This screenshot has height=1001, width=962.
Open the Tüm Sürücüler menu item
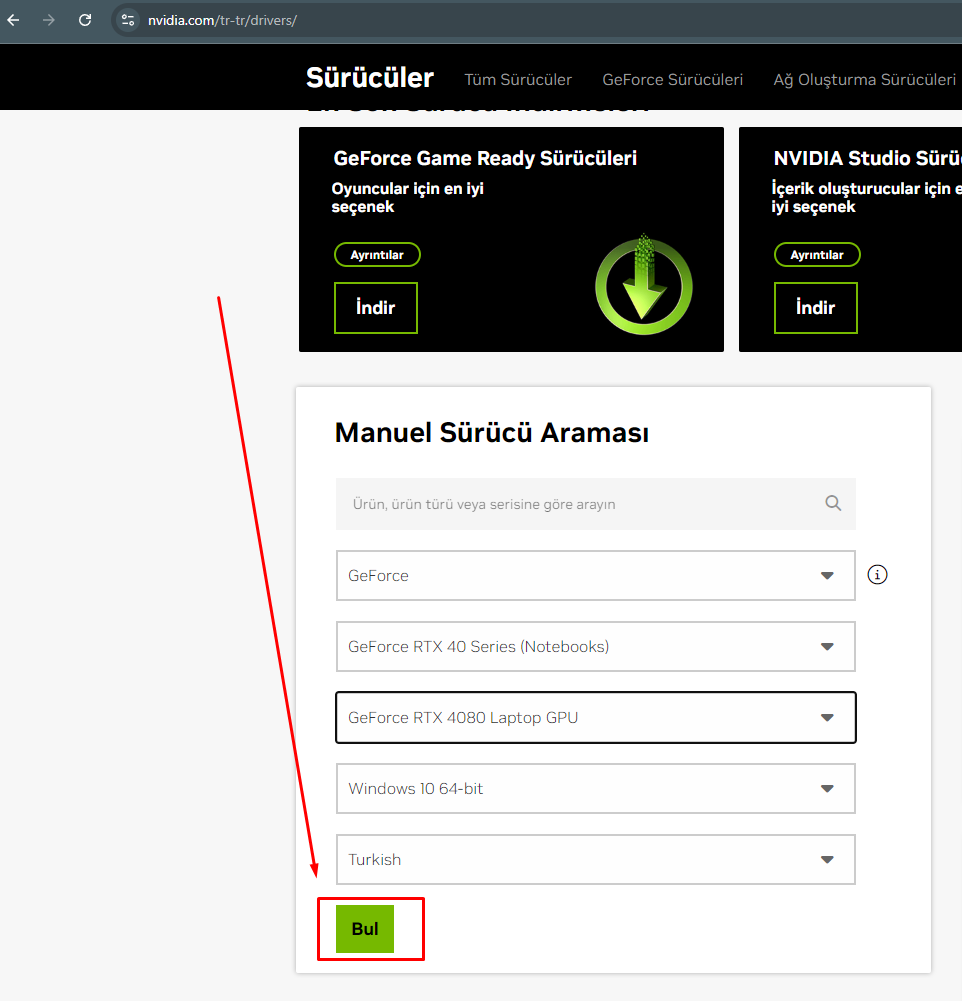[518, 80]
